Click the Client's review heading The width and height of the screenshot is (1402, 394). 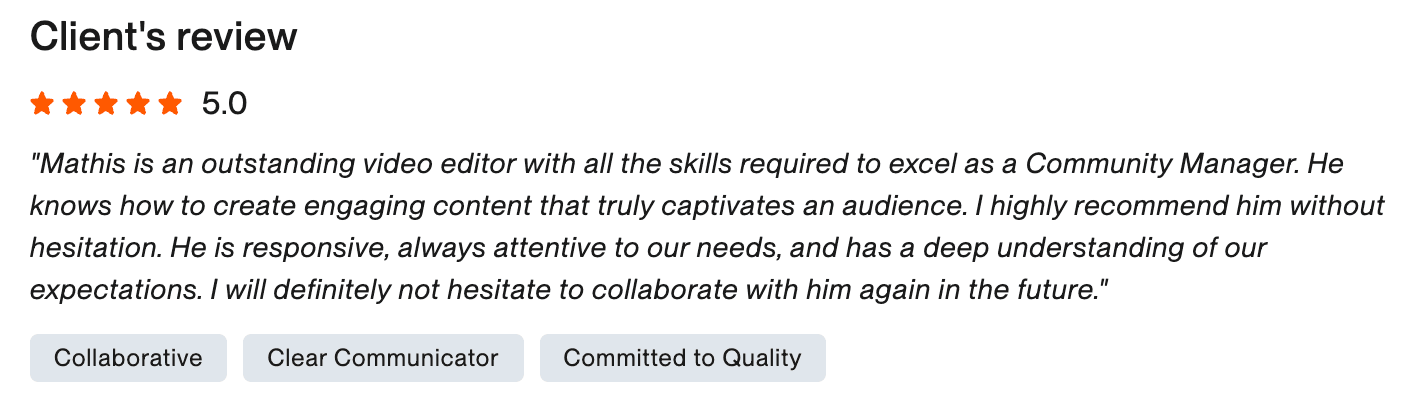(x=164, y=37)
